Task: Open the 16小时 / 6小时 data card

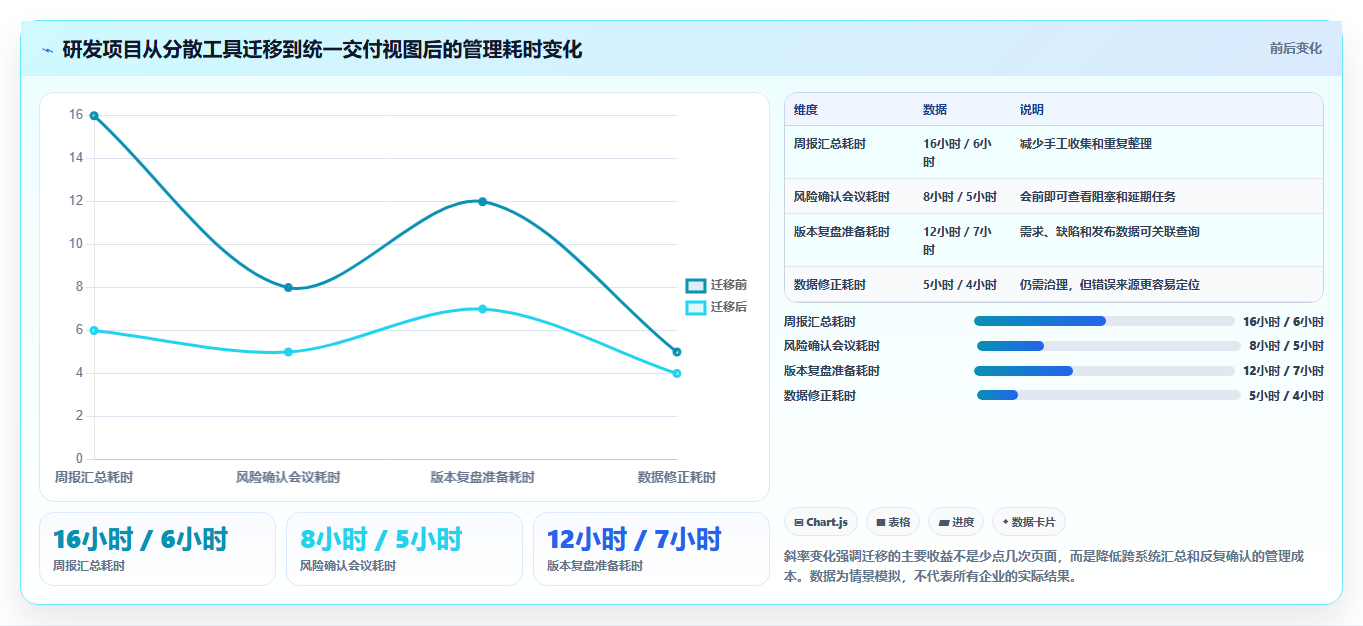Action: click(x=157, y=549)
